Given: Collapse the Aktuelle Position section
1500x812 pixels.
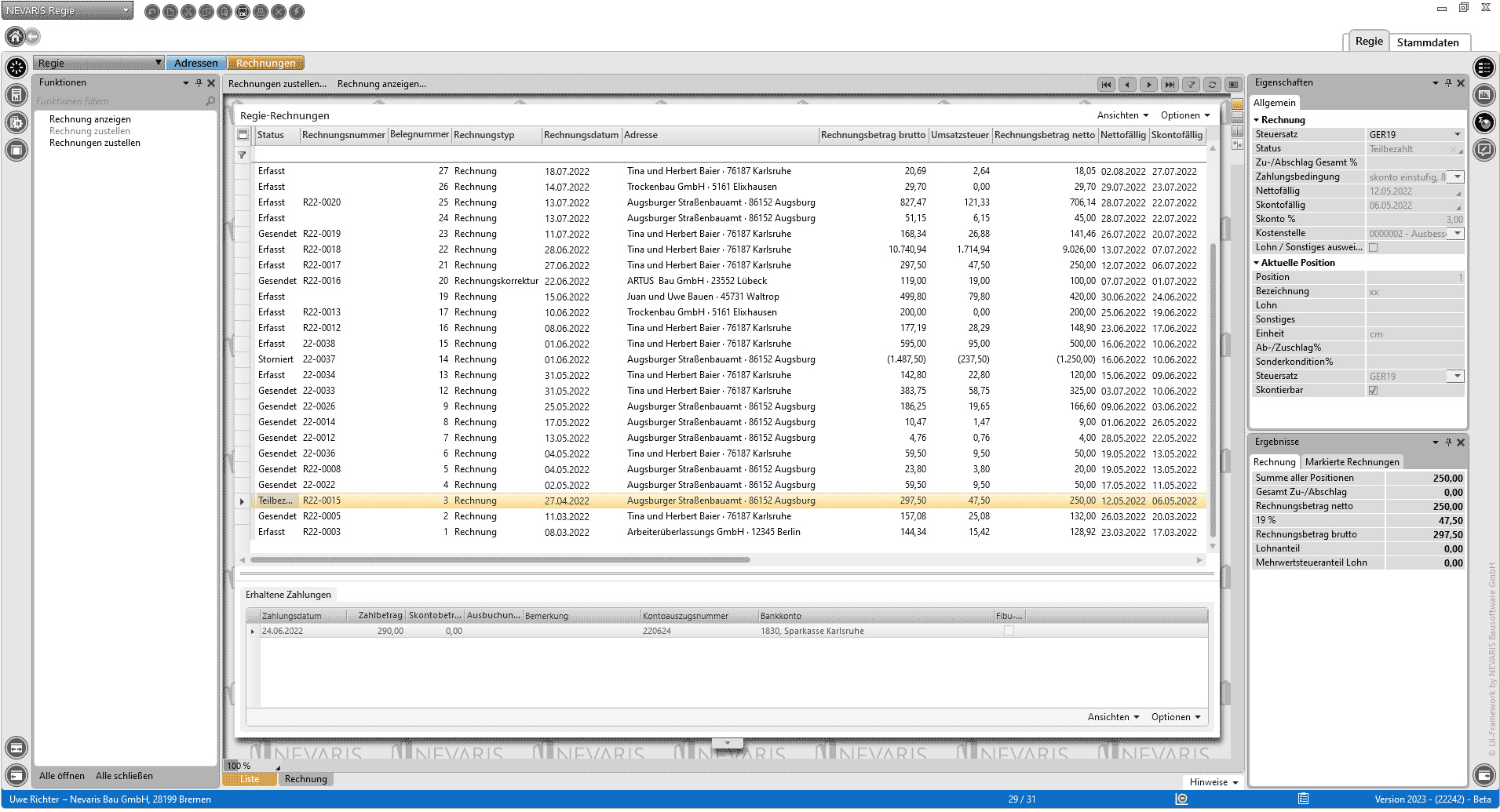Looking at the screenshot, I should click(1257, 263).
